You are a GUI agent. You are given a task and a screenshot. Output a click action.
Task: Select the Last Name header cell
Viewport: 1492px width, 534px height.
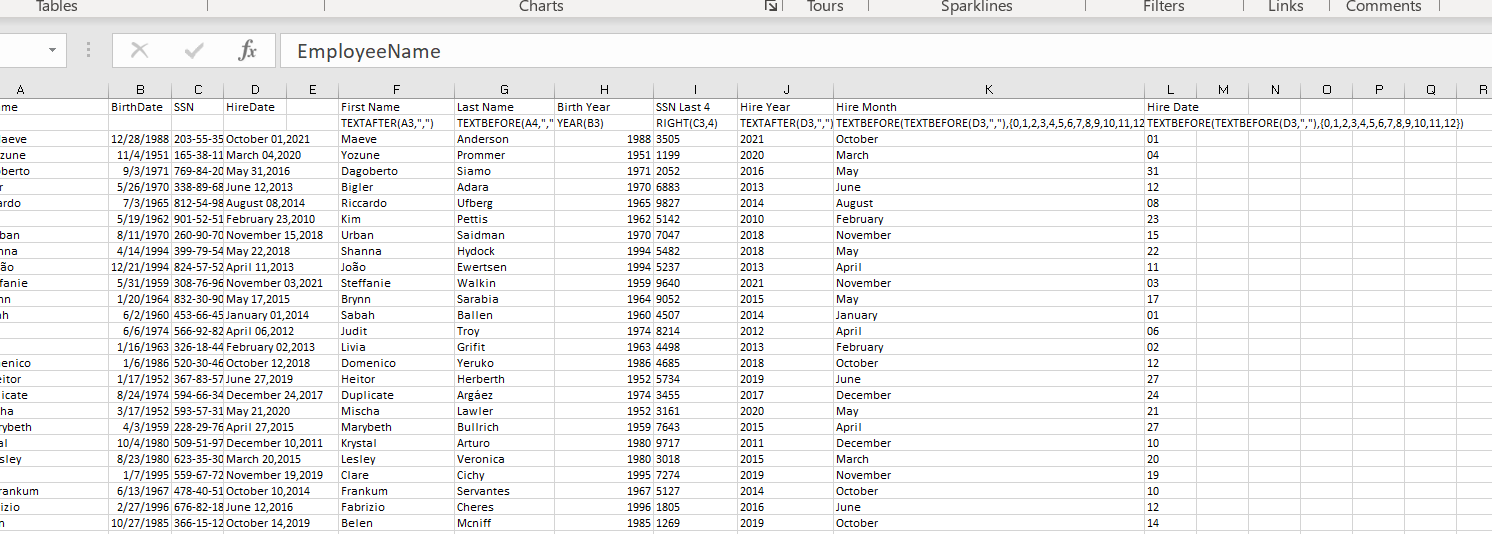[x=505, y=107]
